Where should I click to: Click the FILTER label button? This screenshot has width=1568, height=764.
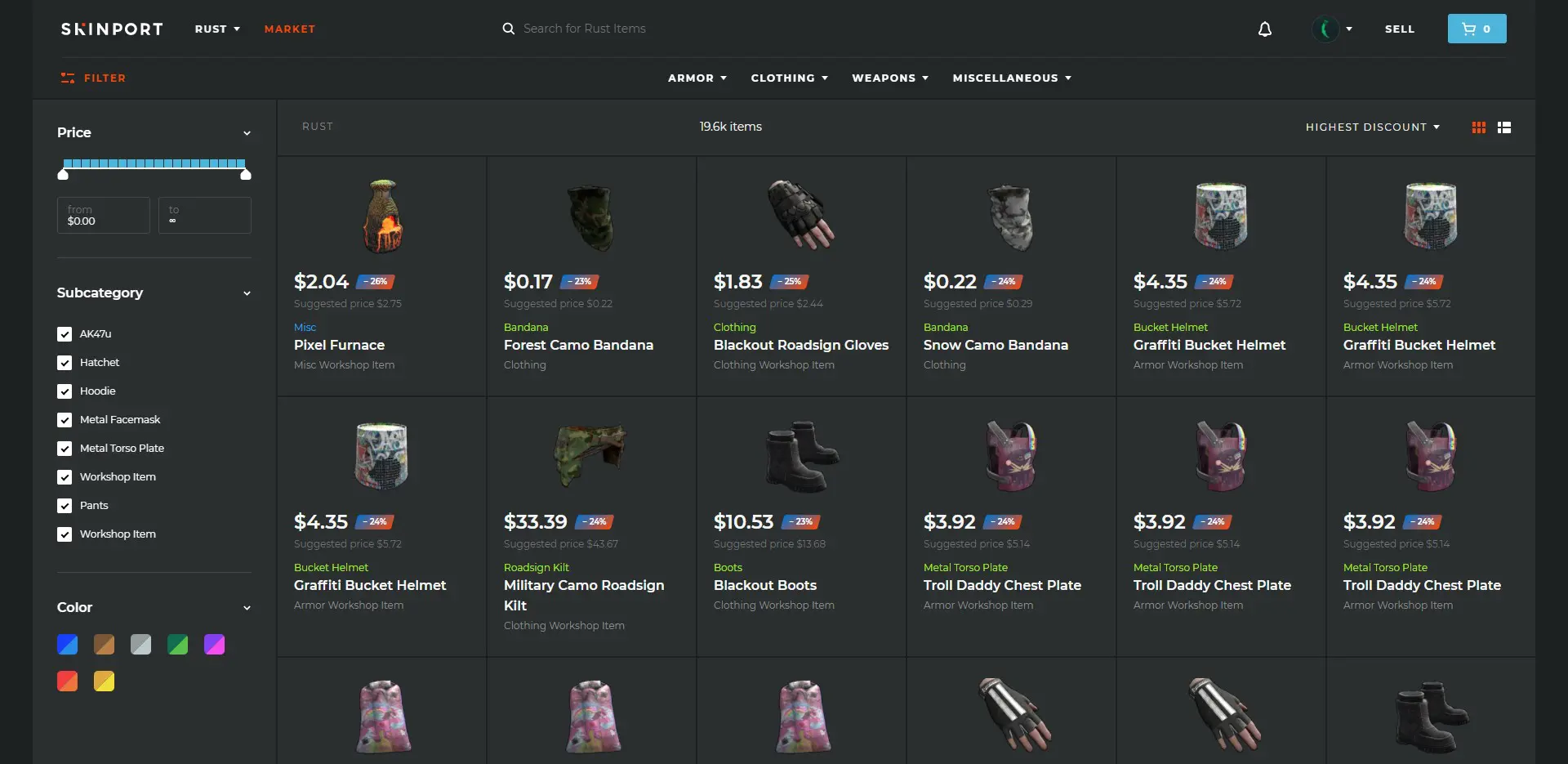[105, 78]
